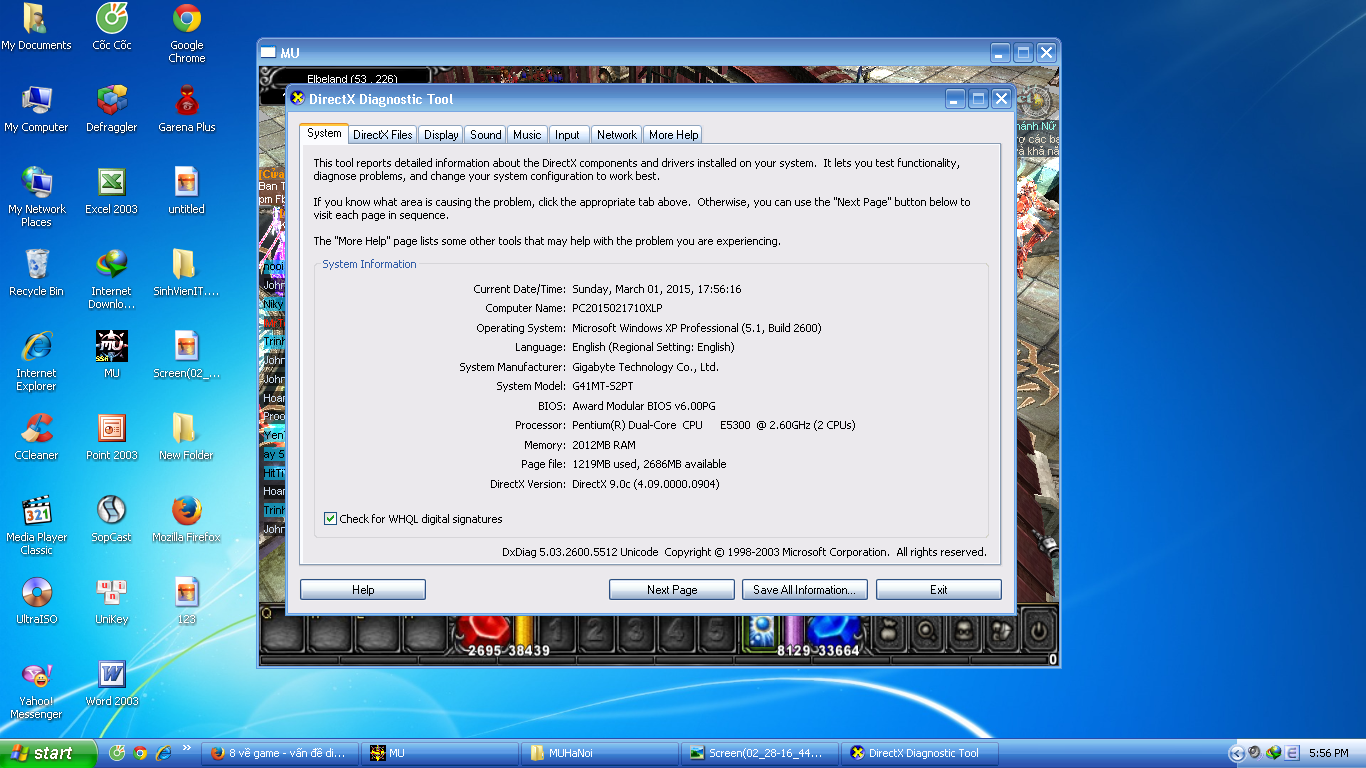Open the inventory bag icon in MU game bar

click(887, 630)
